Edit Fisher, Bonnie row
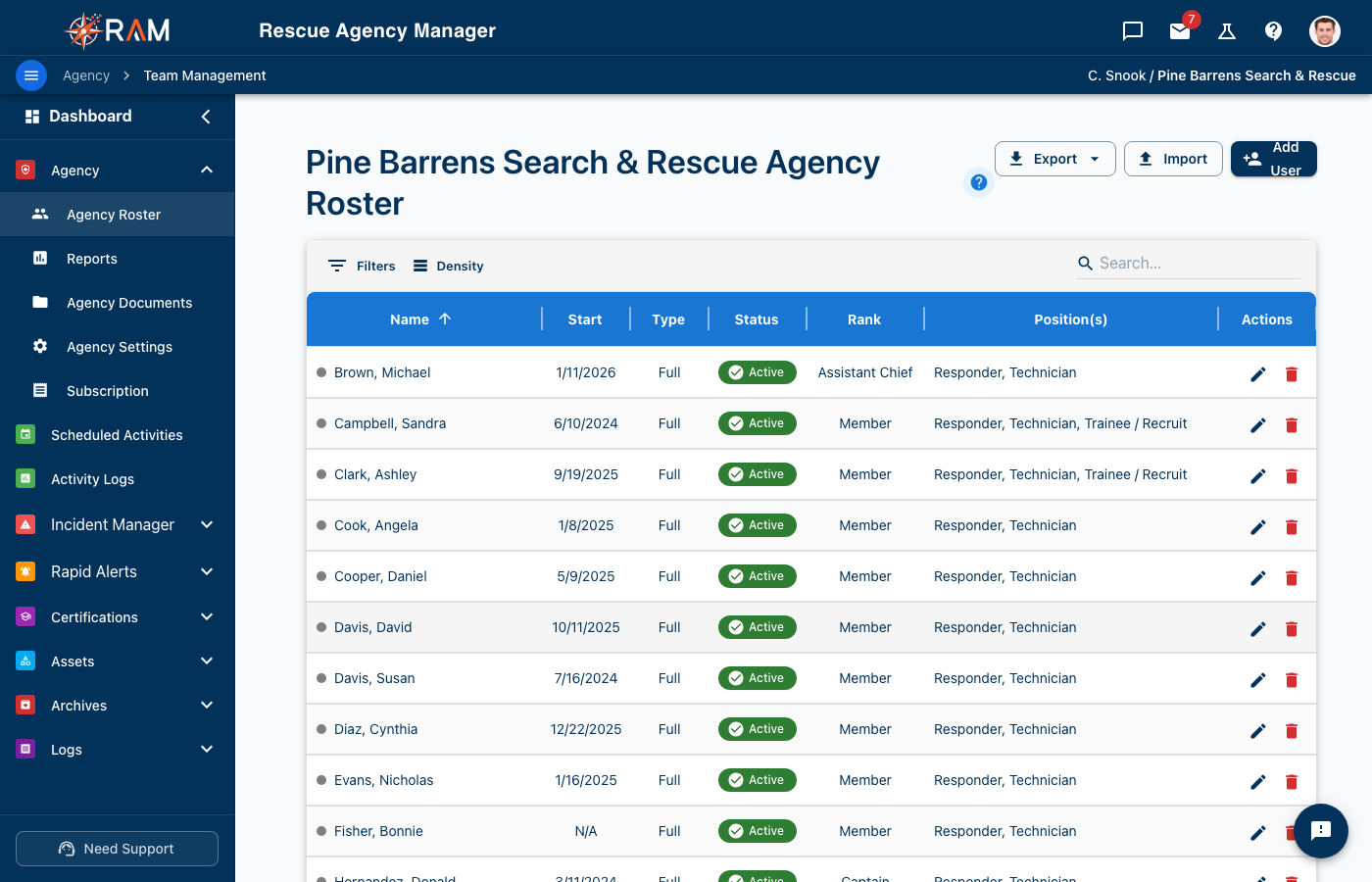The image size is (1372, 882). tap(1258, 833)
